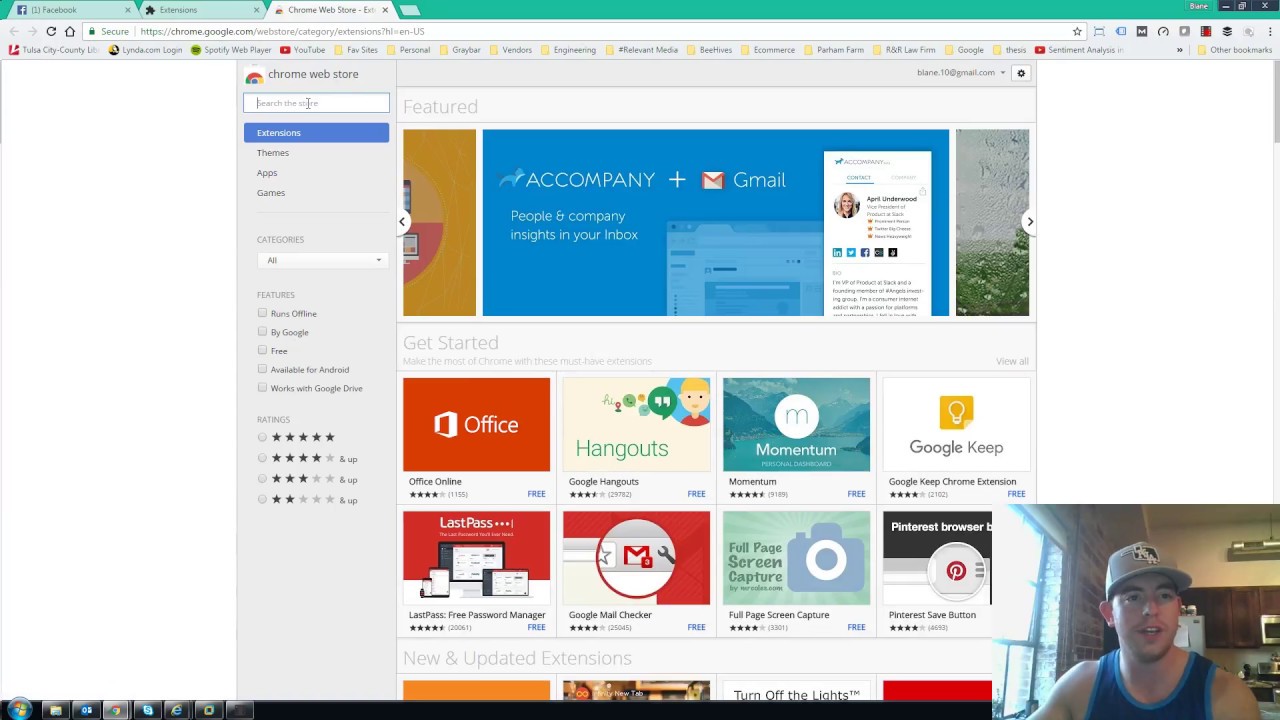1280x720 pixels.
Task: Open the Vendors bookmark folder
Action: [510, 50]
